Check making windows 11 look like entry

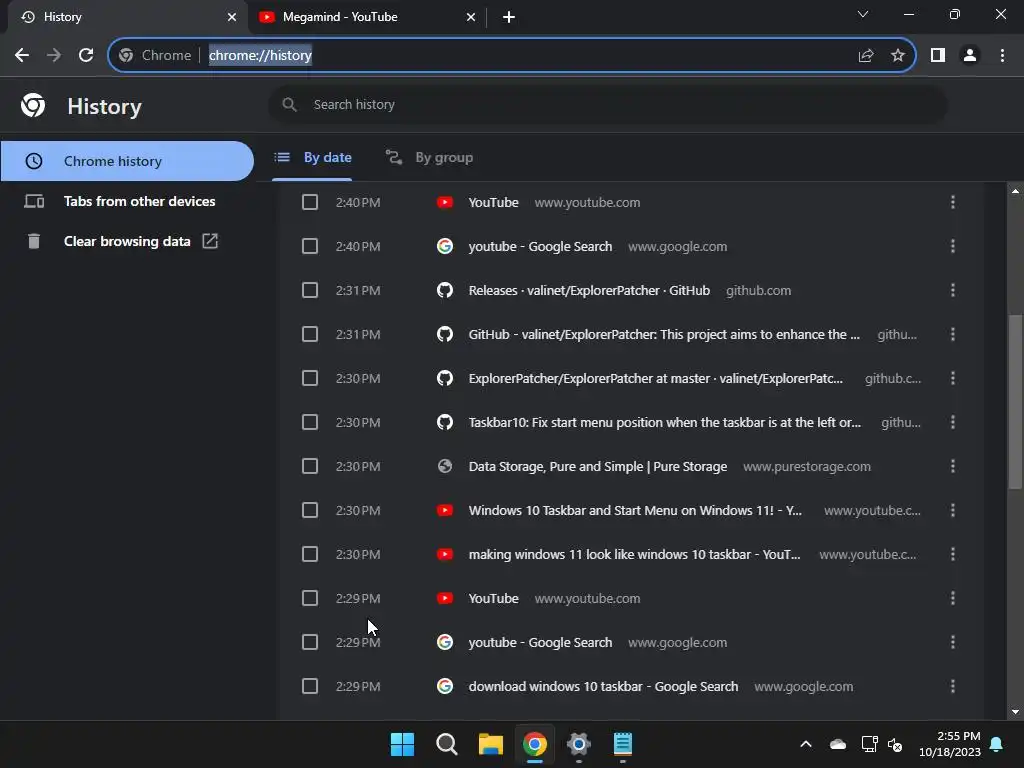[310, 554]
